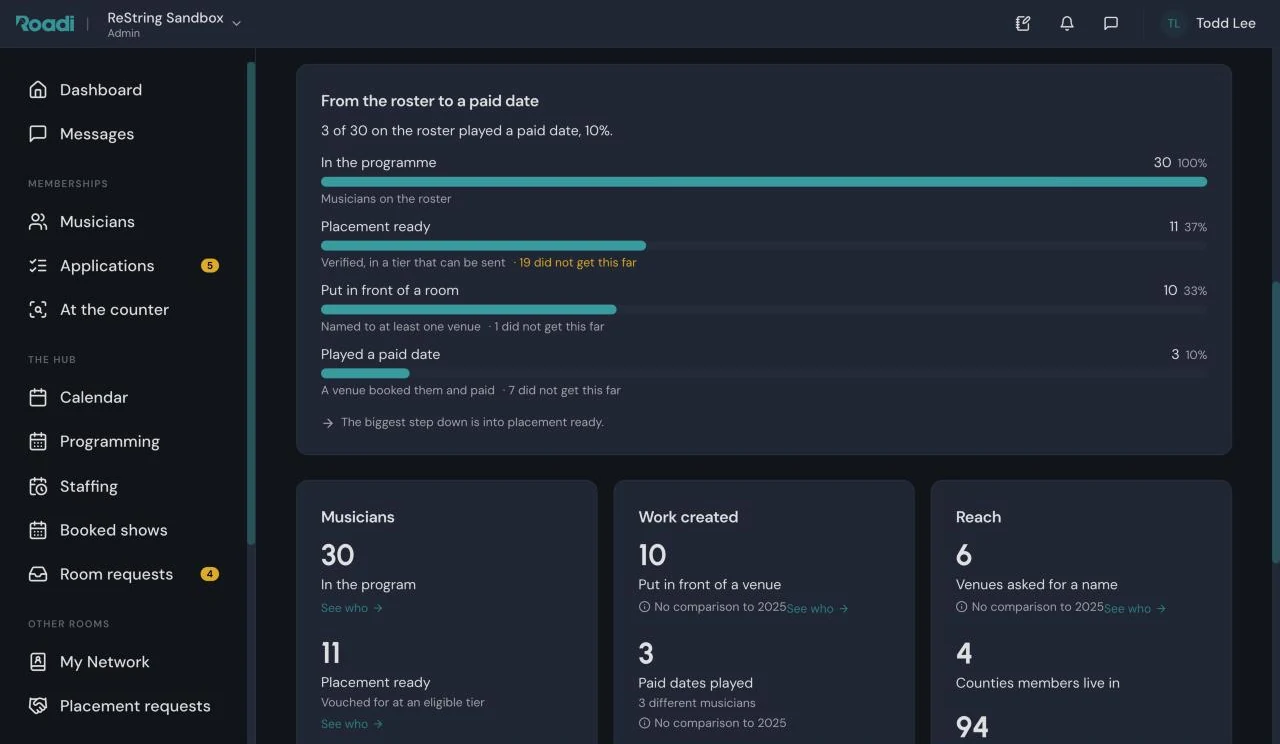Click 'Counties members live in' label
Image resolution: width=1280 pixels, height=744 pixels.
(1038, 683)
